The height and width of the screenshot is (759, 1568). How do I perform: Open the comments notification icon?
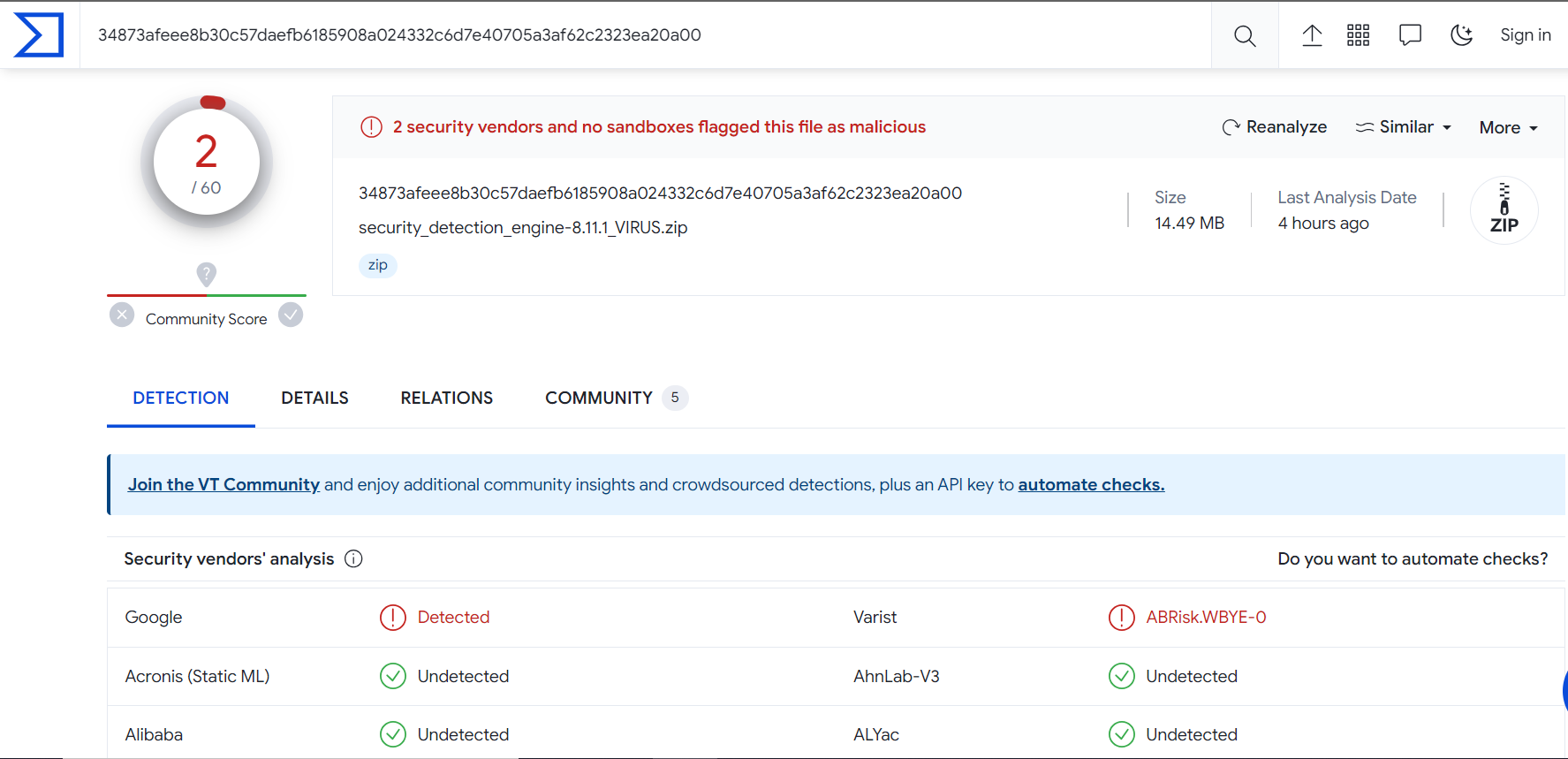click(1410, 35)
